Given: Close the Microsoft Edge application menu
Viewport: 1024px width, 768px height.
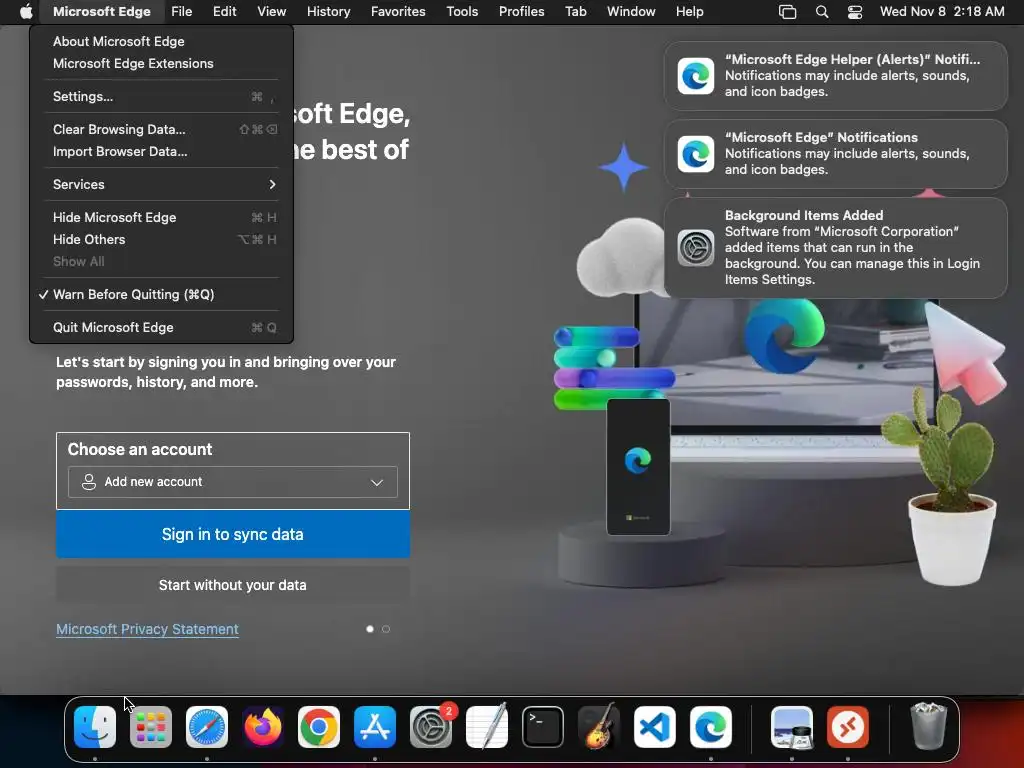Looking at the screenshot, I should tap(102, 11).
